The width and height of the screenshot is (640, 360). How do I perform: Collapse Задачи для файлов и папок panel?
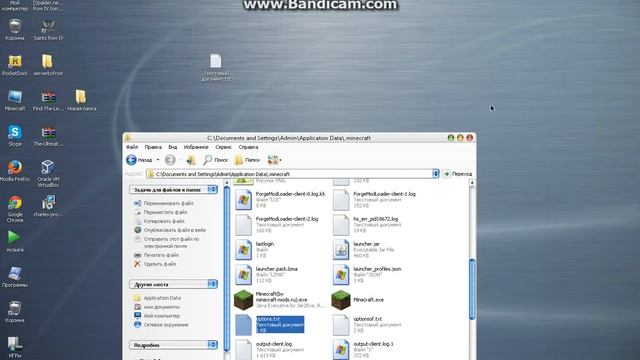click(212, 189)
